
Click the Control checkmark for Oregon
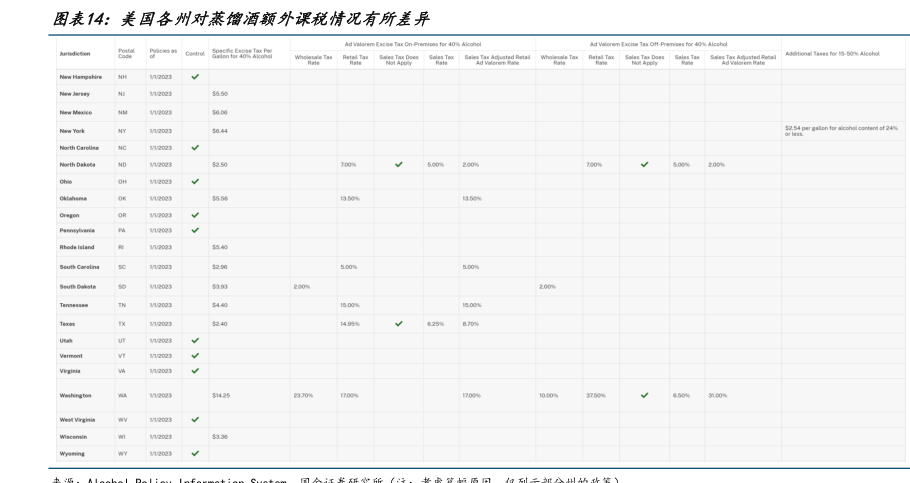(195, 215)
